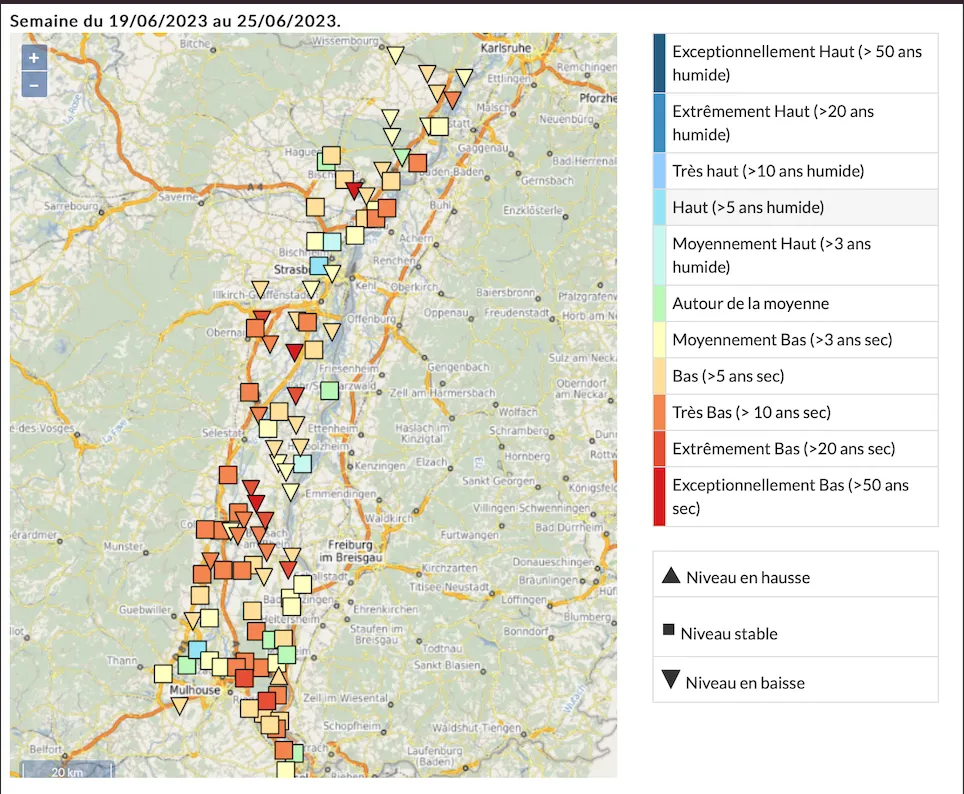Select the 'Autour de la moyenne' legend entry
The height and width of the screenshot is (794, 964).
pos(750,303)
